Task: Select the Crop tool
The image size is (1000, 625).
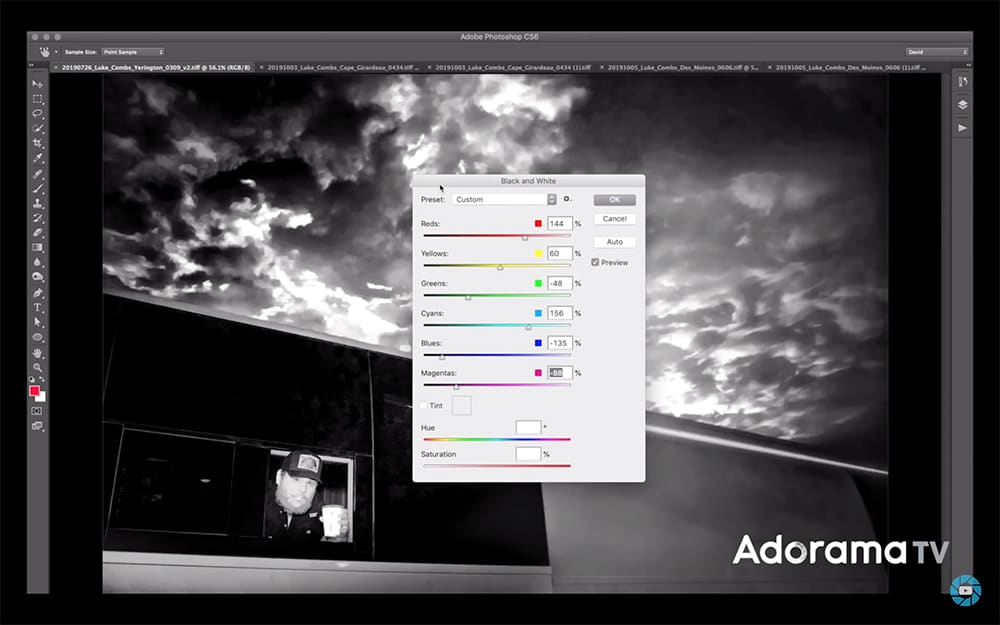Action: tap(38, 143)
